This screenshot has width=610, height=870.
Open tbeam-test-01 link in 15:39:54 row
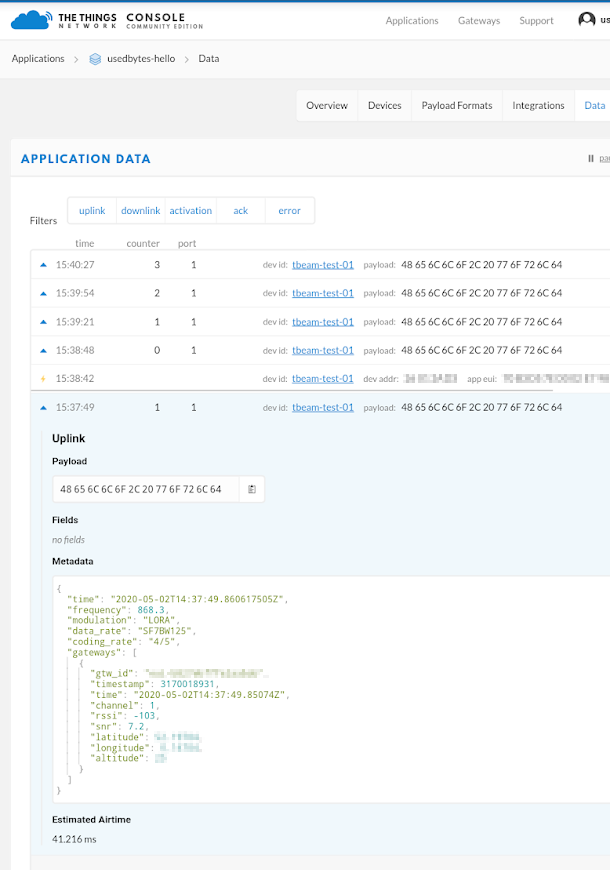coord(323,294)
